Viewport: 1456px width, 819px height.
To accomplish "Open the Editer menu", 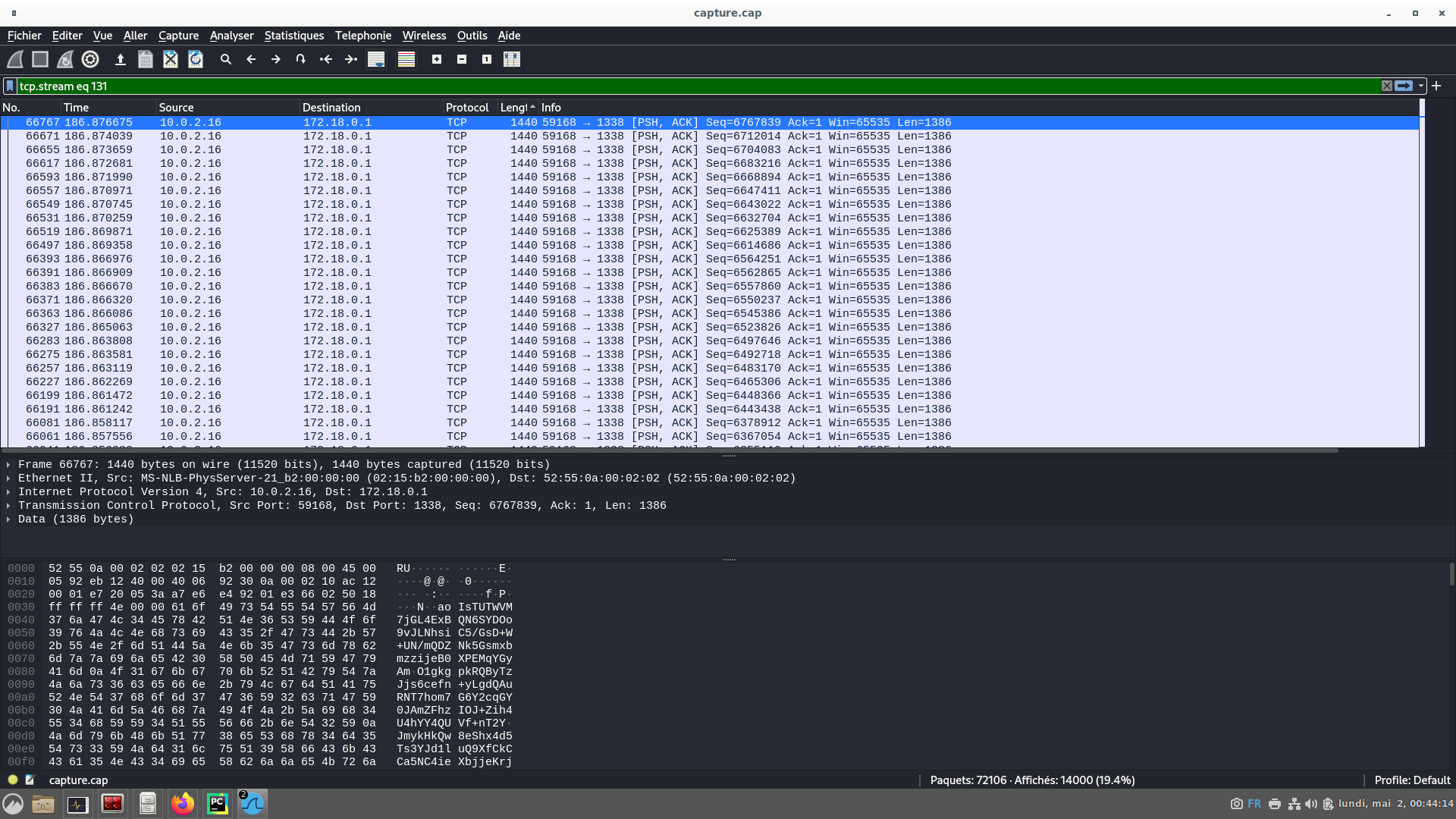I will pyautogui.click(x=67, y=36).
